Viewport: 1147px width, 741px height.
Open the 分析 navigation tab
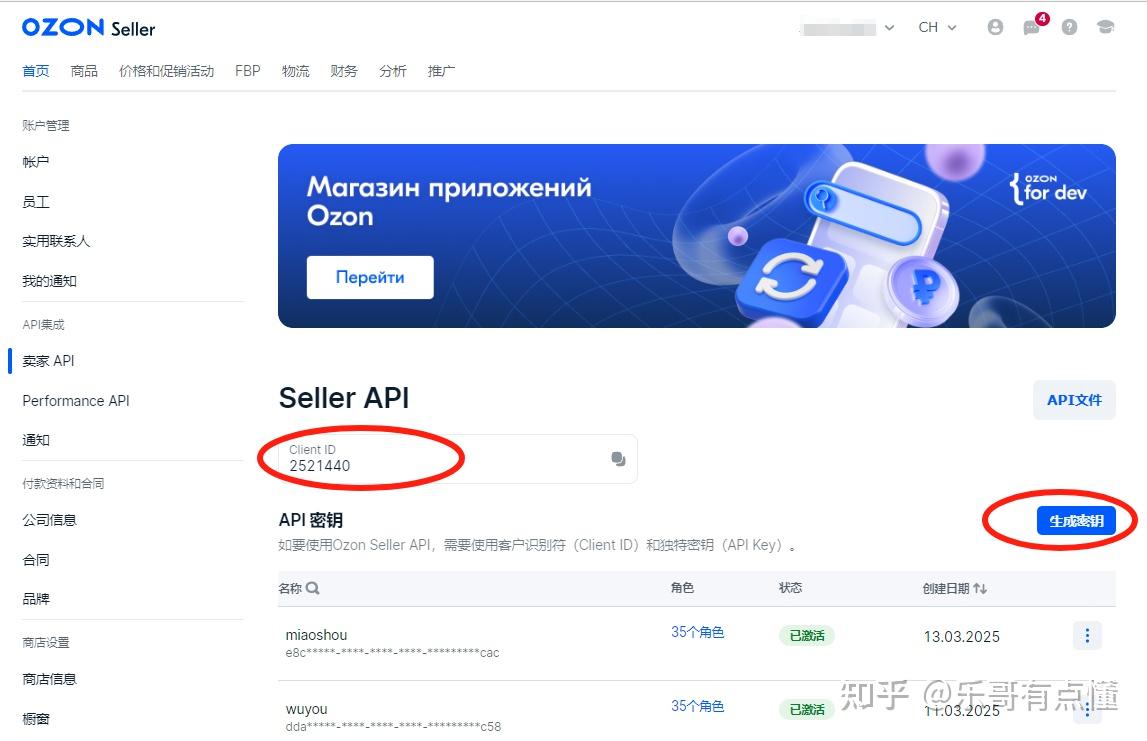tap(392, 71)
